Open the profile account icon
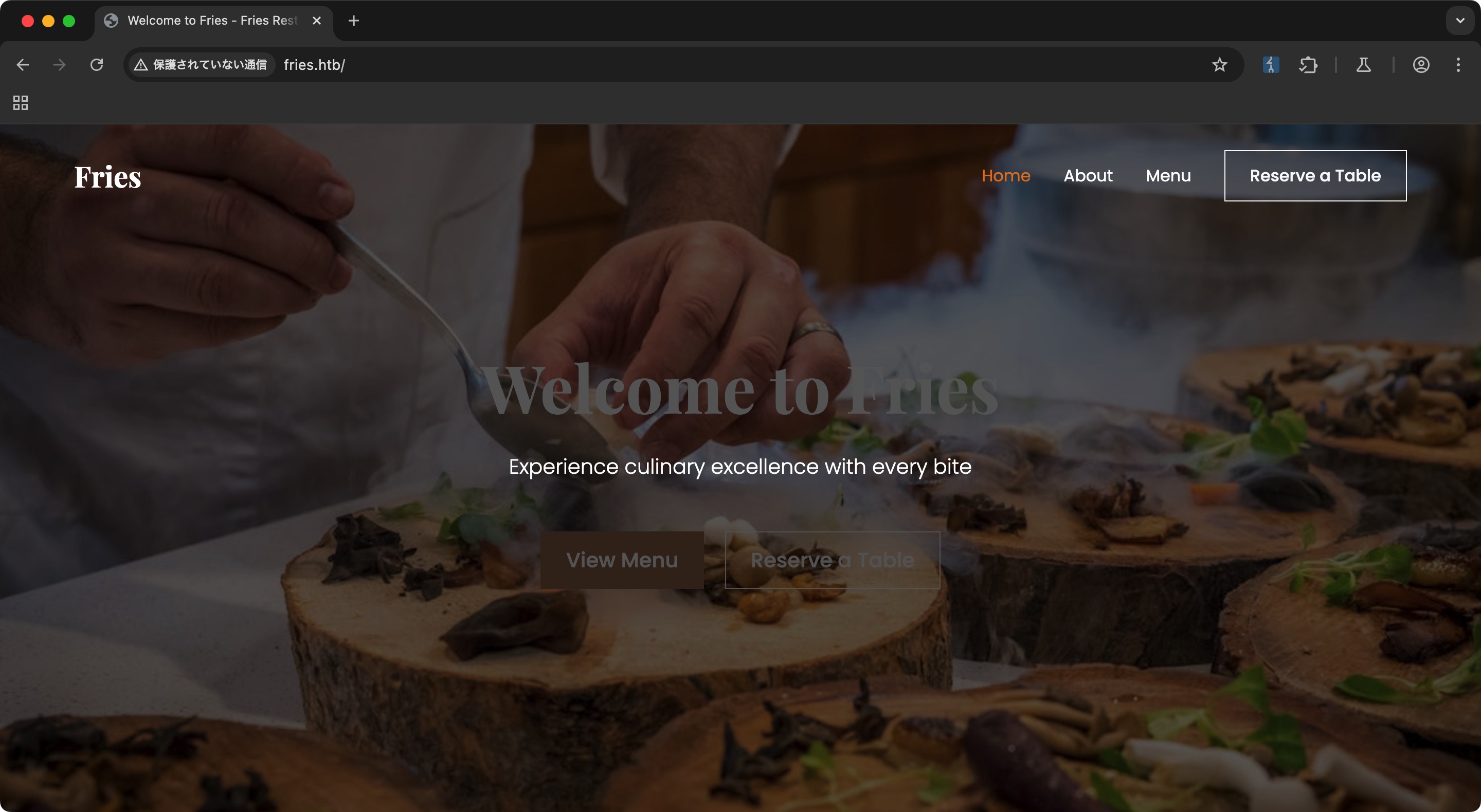Image resolution: width=1481 pixels, height=812 pixels. [1421, 65]
